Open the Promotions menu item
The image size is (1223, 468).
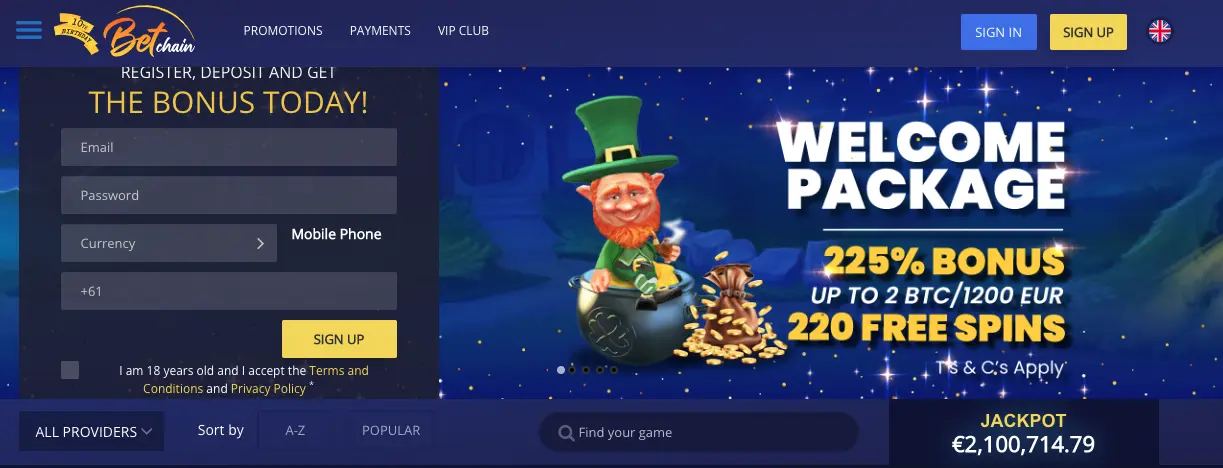tap(283, 31)
